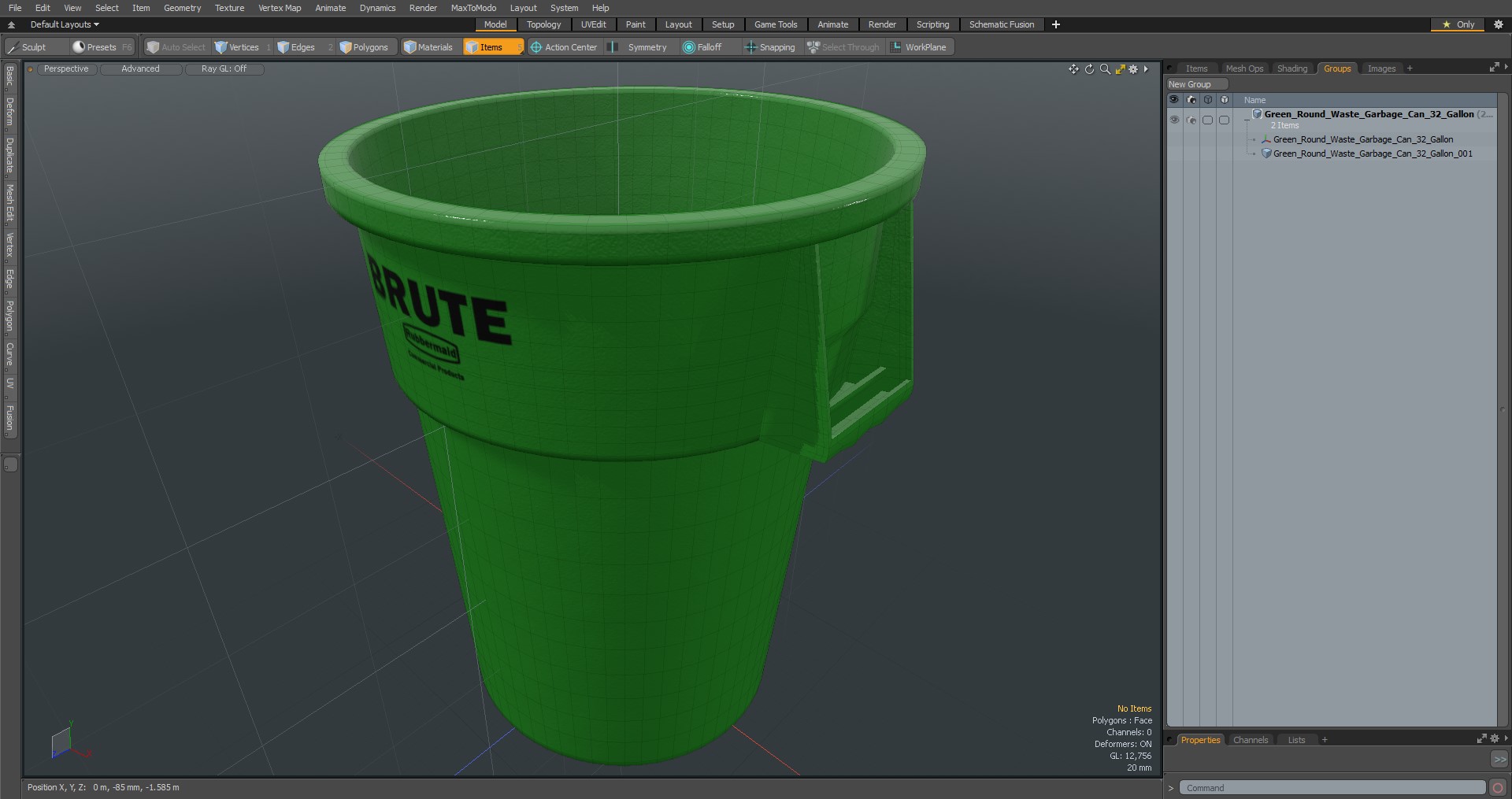The width and height of the screenshot is (1512, 799).
Task: Open the Vertex Map menu
Action: pyautogui.click(x=280, y=8)
